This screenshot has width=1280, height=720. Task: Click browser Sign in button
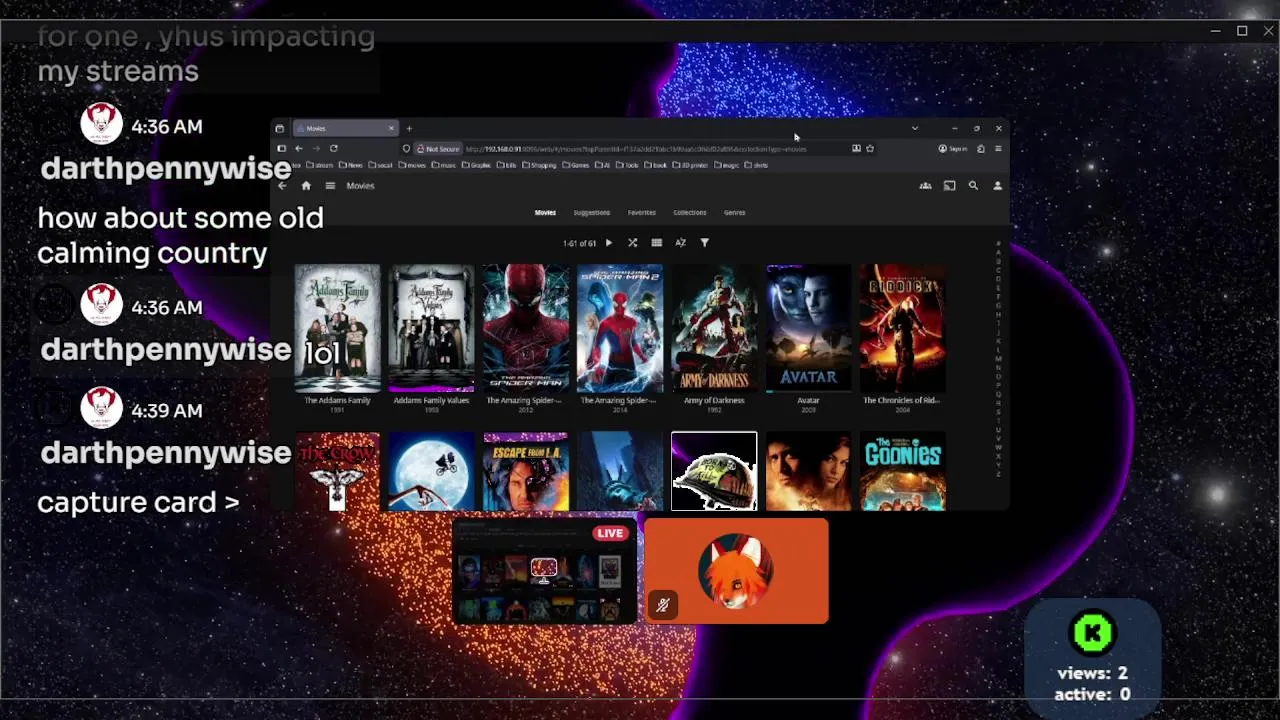pos(952,148)
